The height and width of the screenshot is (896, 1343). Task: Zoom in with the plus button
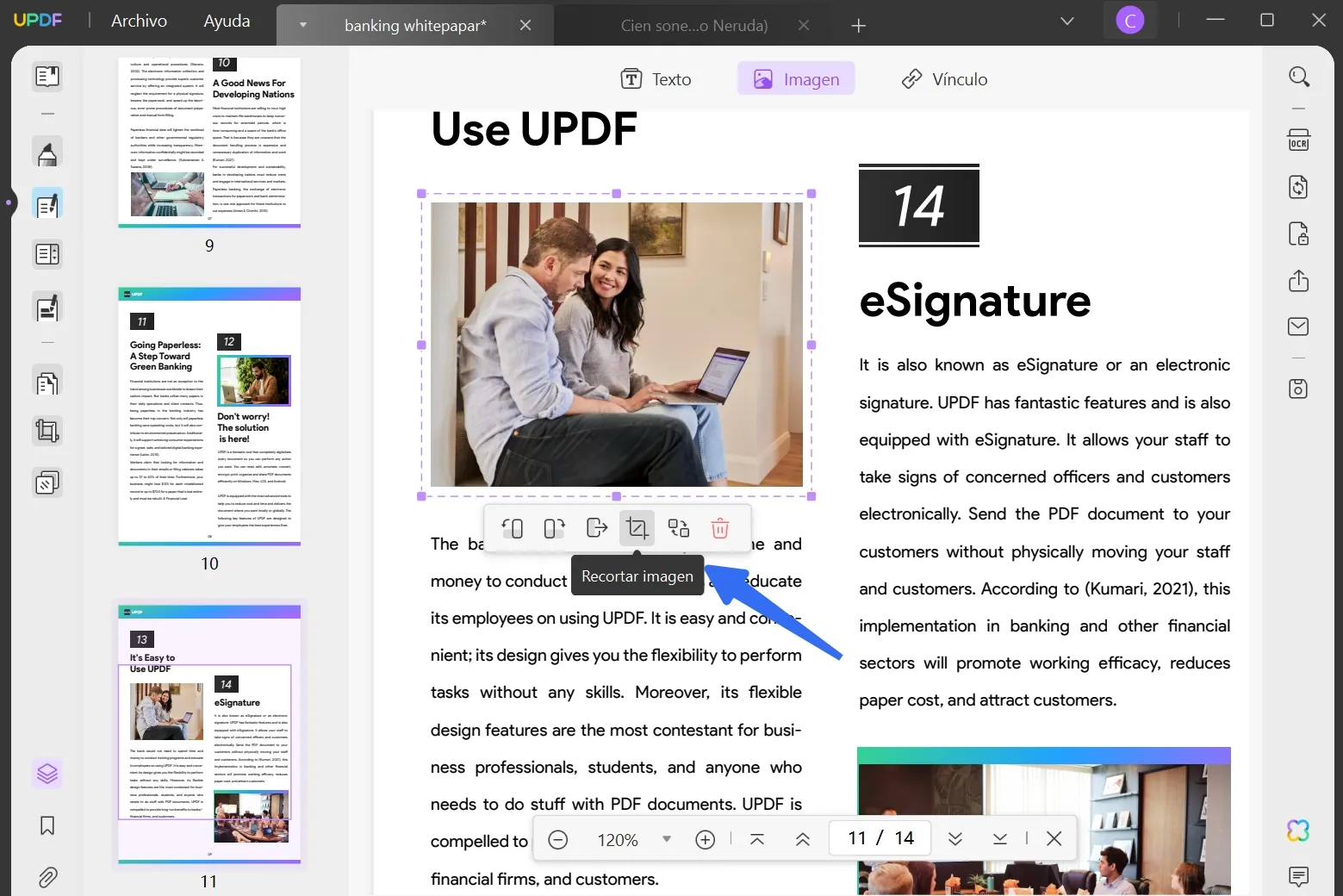706,839
